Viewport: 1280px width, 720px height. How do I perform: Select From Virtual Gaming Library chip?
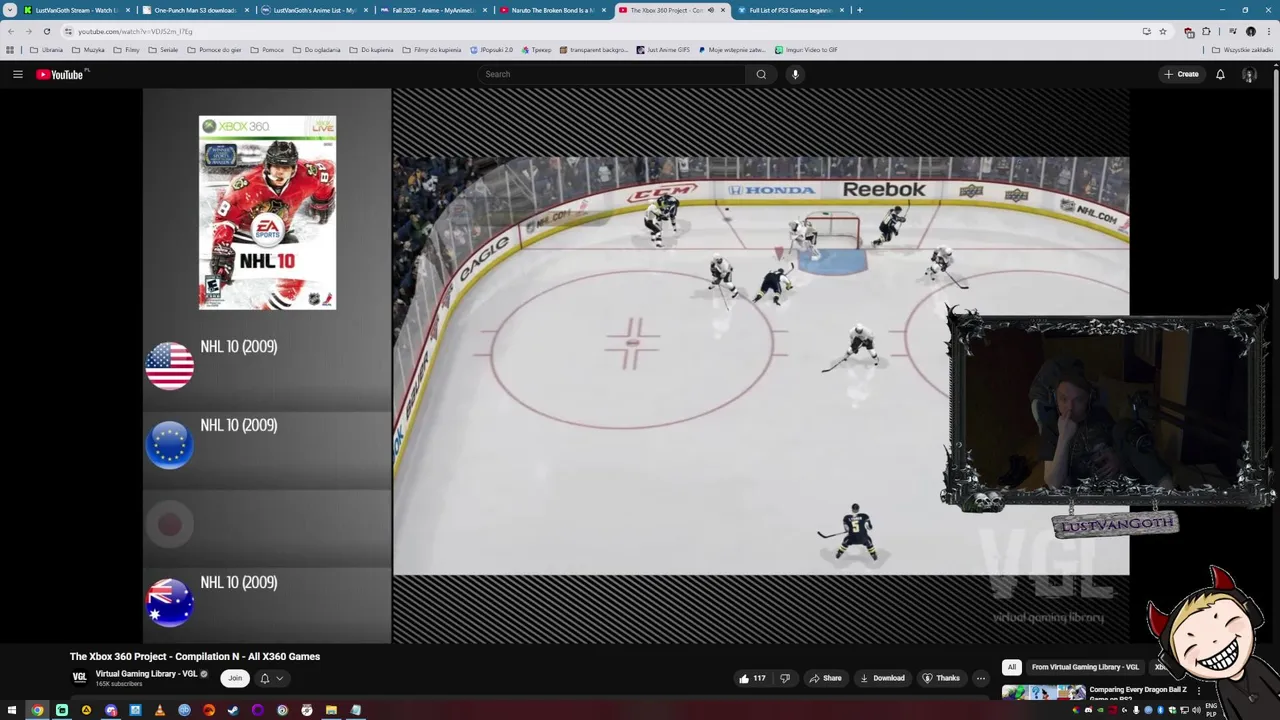coord(1085,667)
